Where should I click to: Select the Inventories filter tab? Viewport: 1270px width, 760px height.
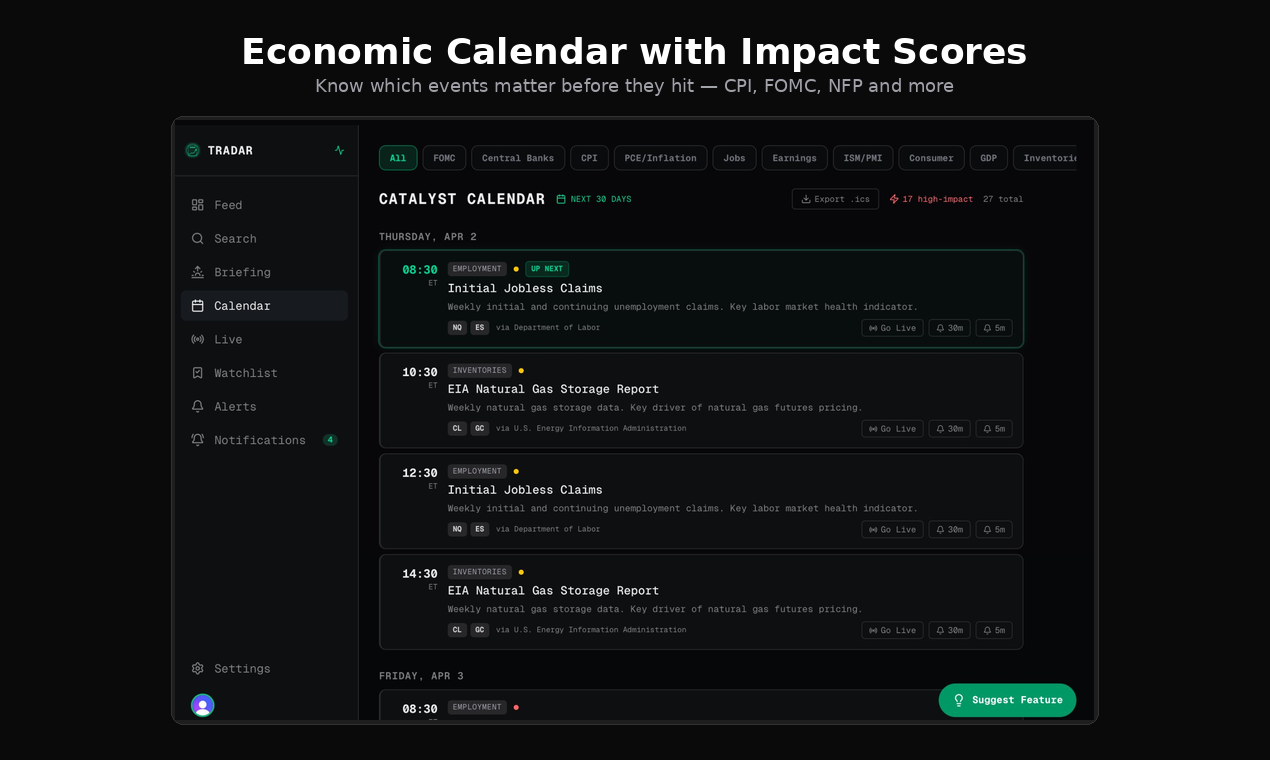pyautogui.click(x=1045, y=158)
